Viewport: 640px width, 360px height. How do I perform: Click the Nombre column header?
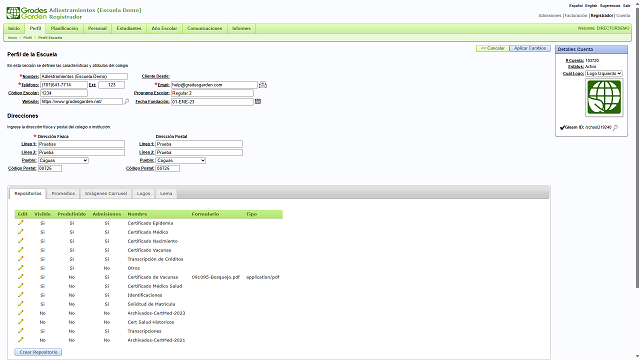point(137,214)
